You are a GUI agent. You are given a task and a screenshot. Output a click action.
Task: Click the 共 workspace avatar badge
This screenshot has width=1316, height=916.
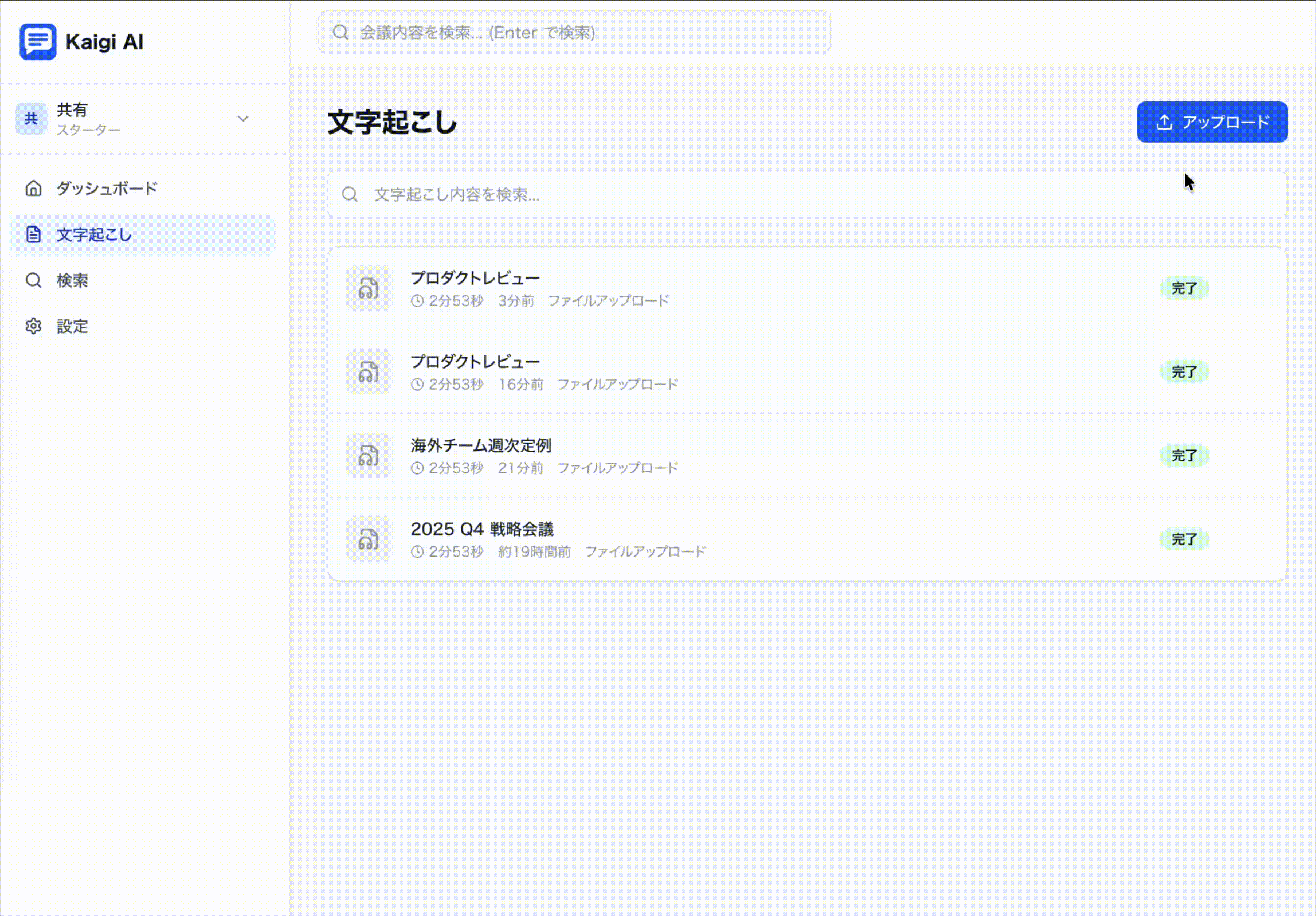point(31,119)
